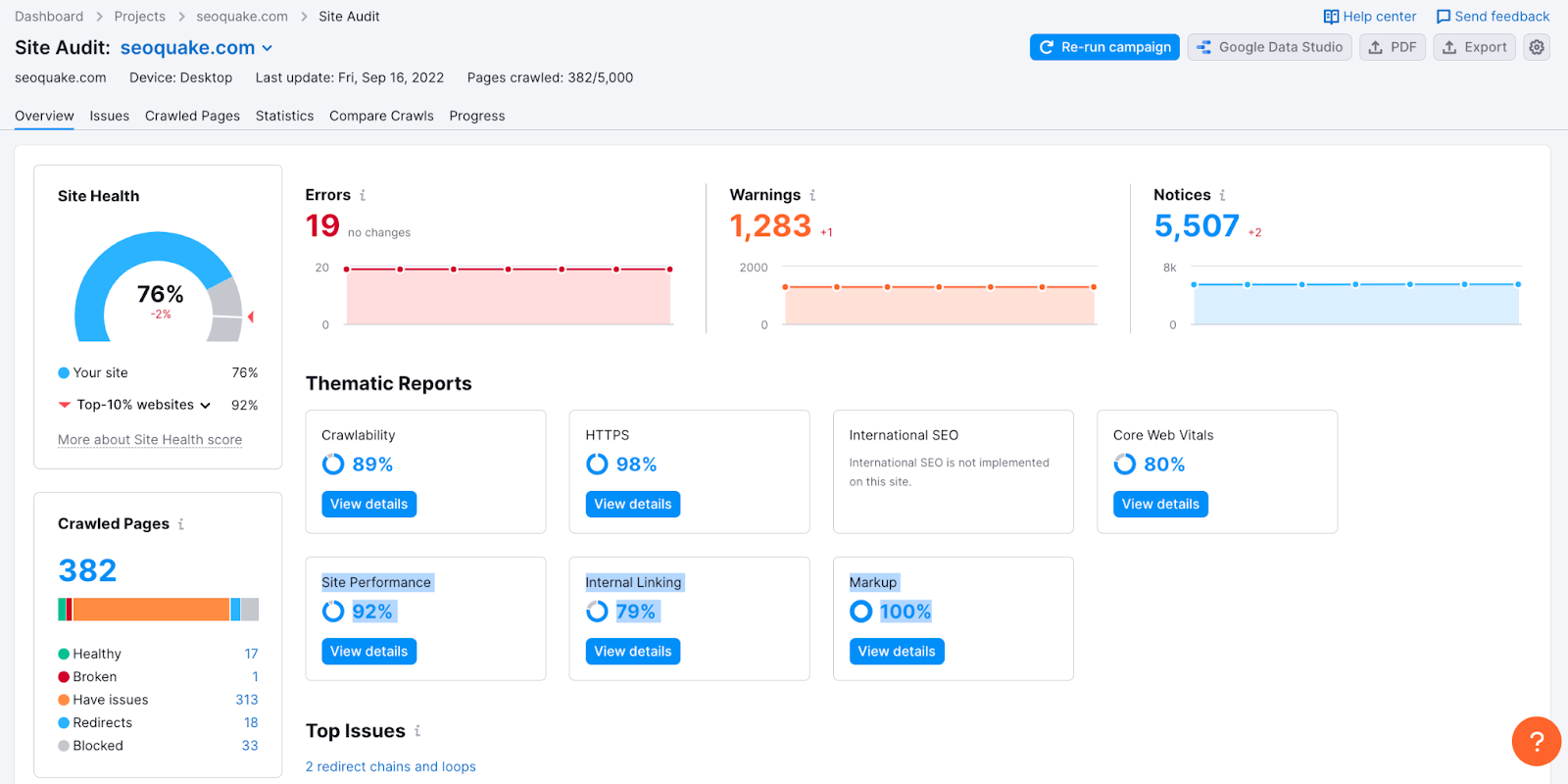Image resolution: width=1568 pixels, height=784 pixels.
Task: Click info icon beside Top Issues
Action: [417, 731]
